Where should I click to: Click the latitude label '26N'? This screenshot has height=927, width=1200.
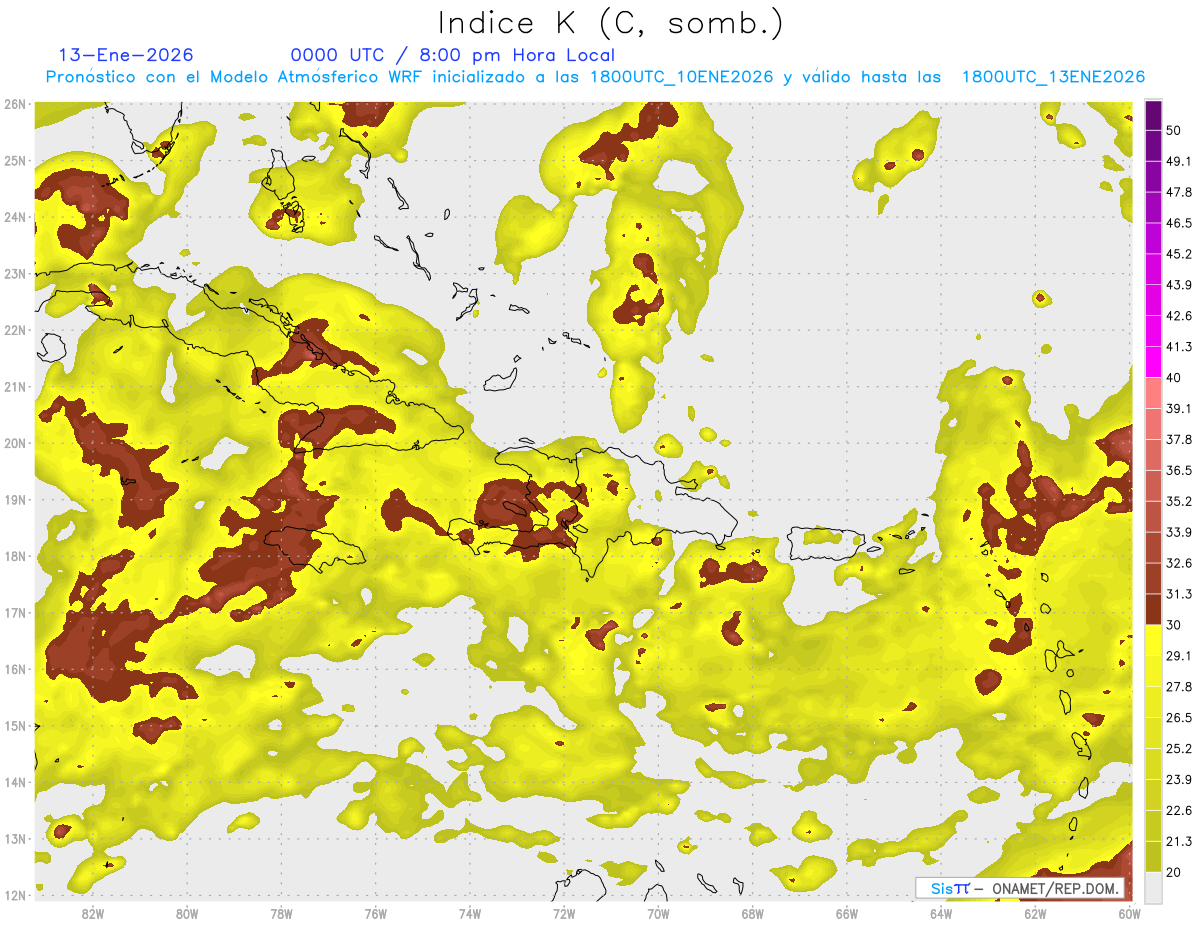pos(15,104)
